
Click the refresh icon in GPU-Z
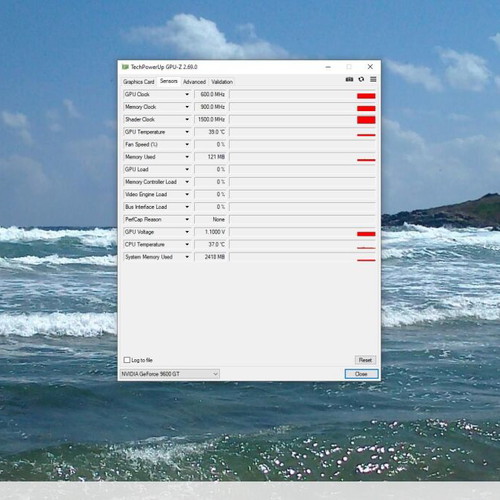tap(361, 79)
